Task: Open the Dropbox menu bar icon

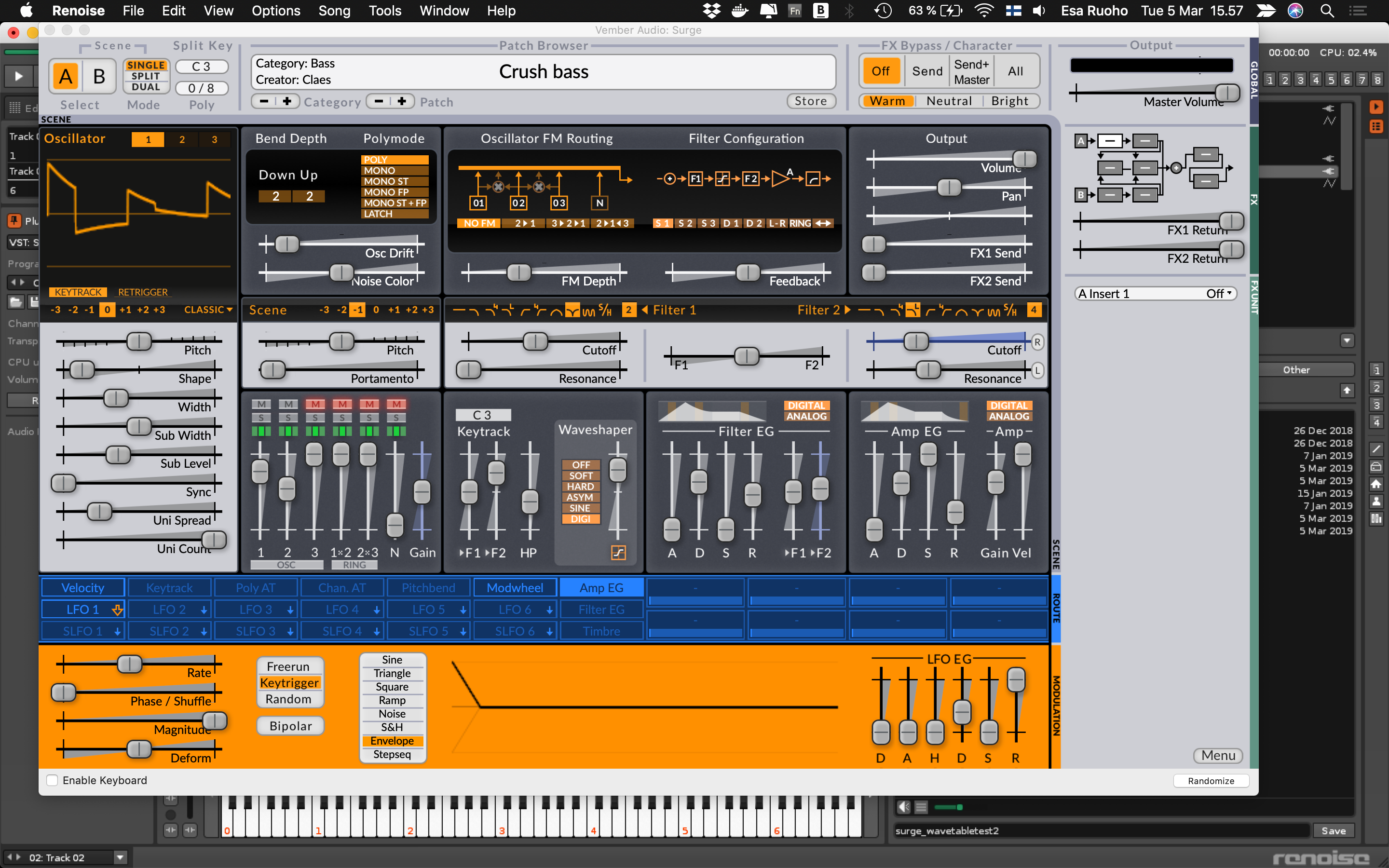Action: [712, 11]
